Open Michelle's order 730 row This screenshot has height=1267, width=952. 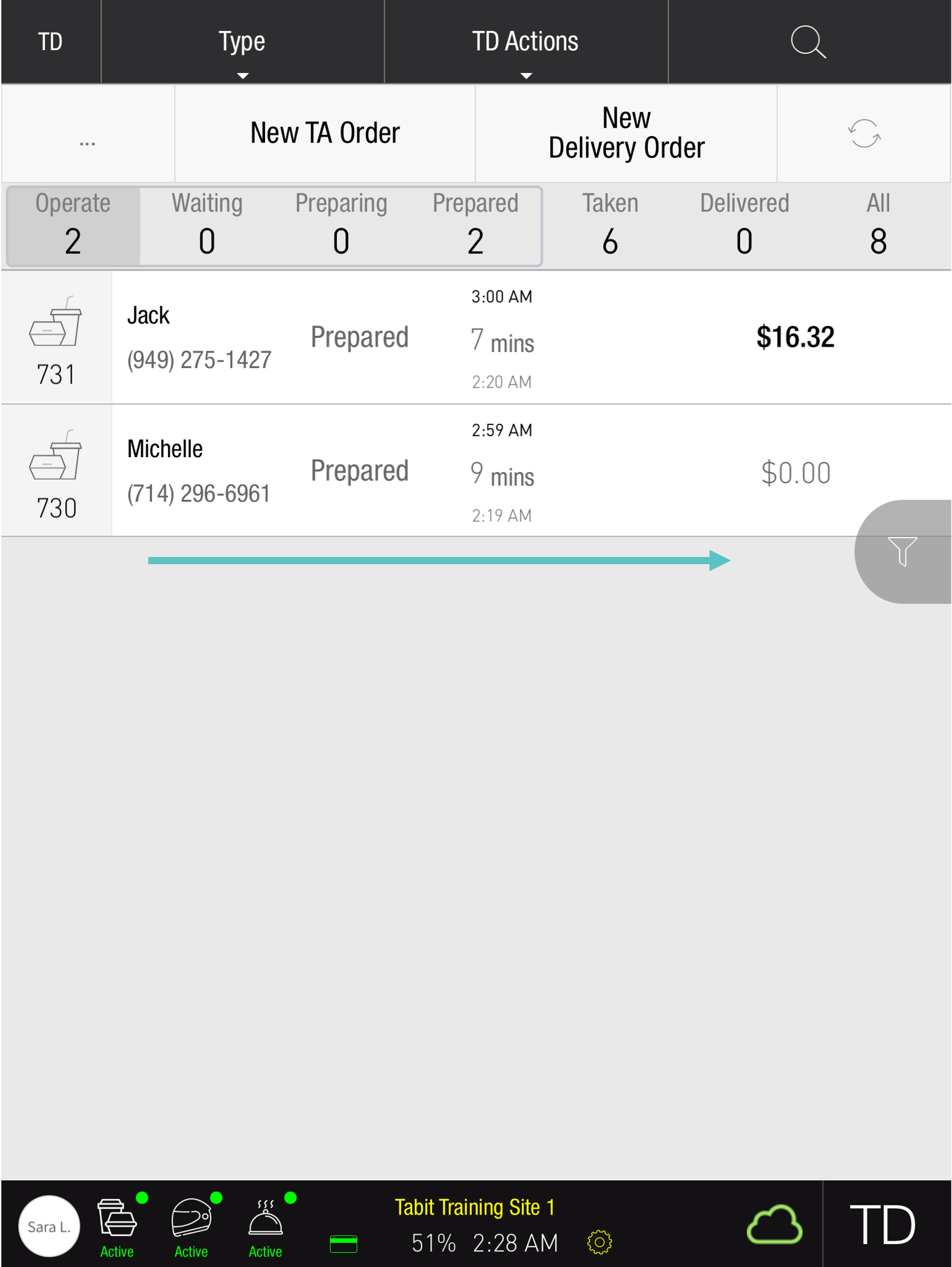coord(476,471)
